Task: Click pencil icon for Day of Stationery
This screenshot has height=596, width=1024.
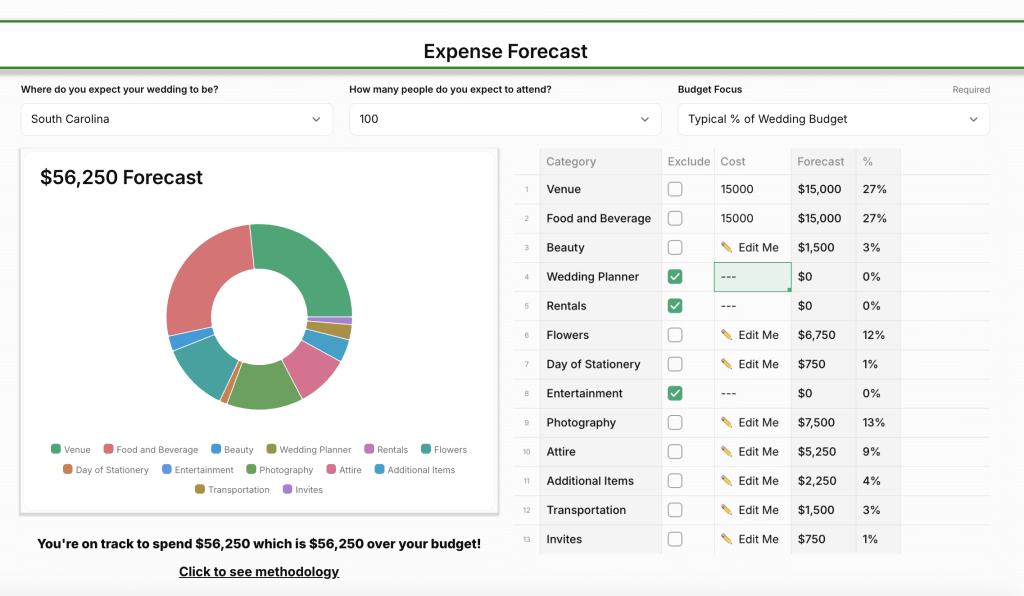Action: click(727, 364)
